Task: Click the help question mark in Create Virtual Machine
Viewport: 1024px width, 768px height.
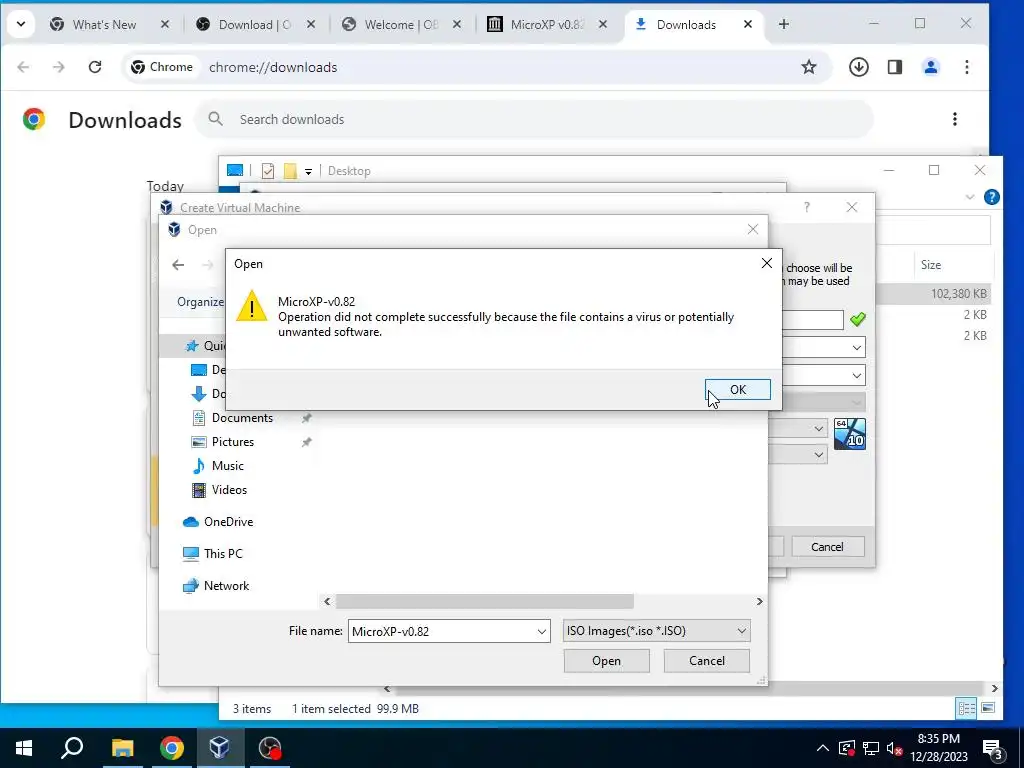Action: coord(807,207)
